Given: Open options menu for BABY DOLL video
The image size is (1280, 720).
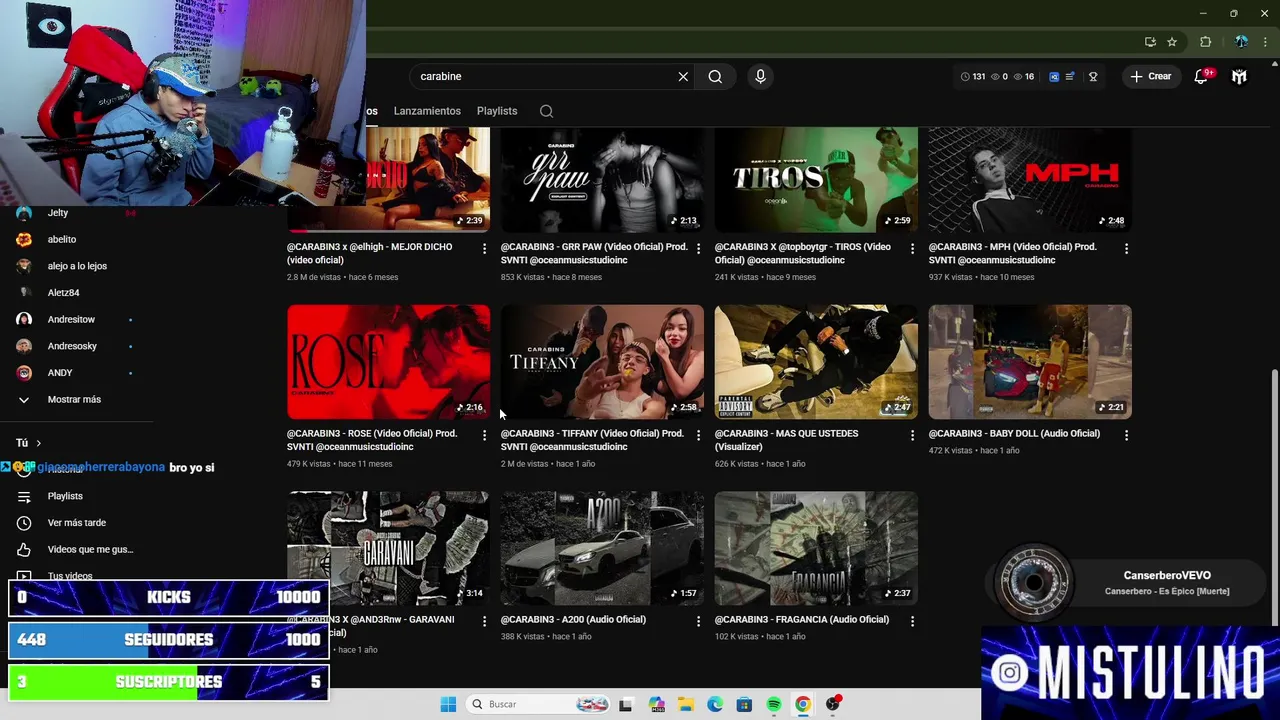Looking at the screenshot, I should (x=1126, y=435).
